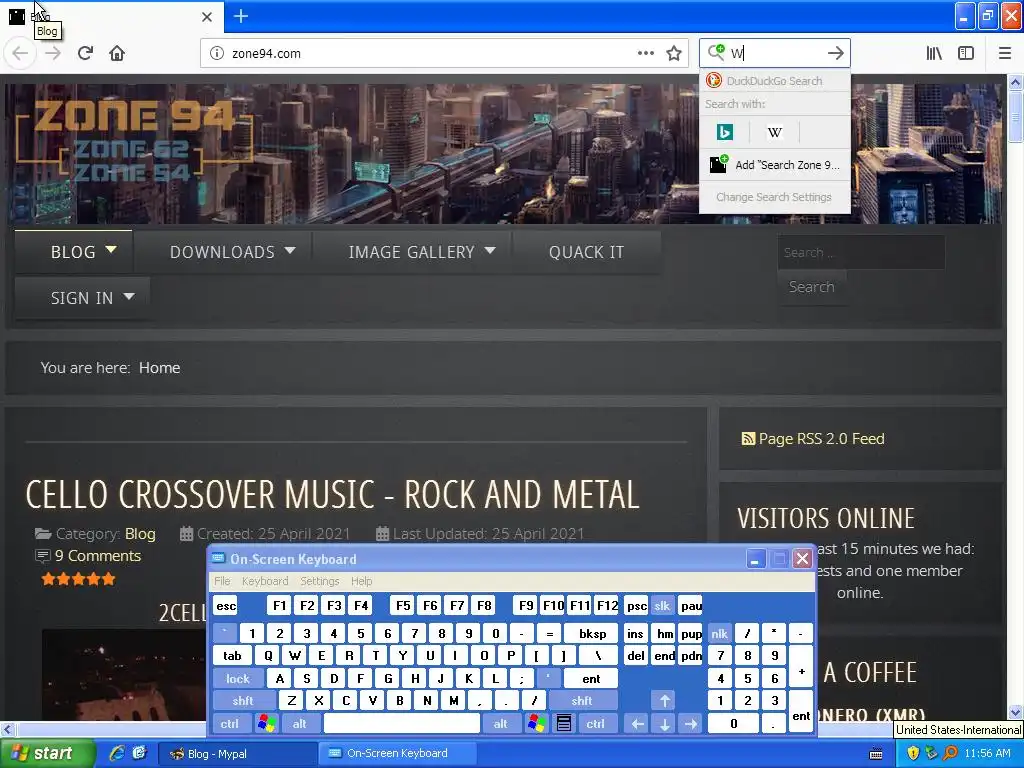
Task: Toggle right shft key on On-Screen Keyboard
Action: 581,701
